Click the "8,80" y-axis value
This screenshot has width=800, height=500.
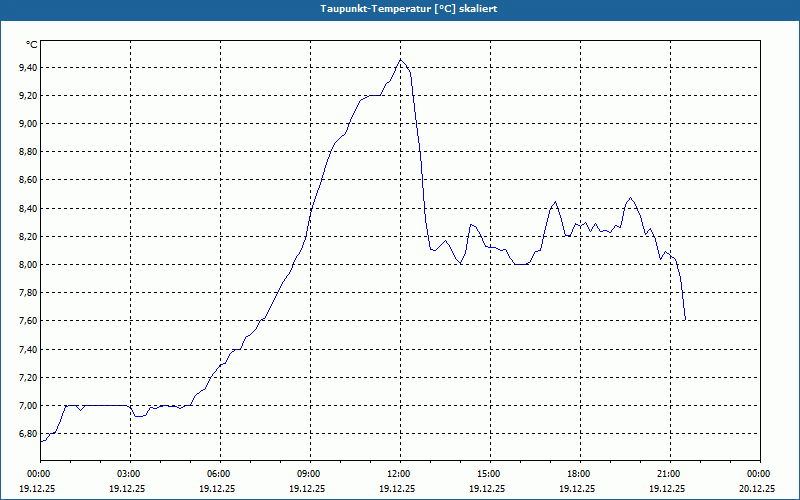tap(29, 152)
